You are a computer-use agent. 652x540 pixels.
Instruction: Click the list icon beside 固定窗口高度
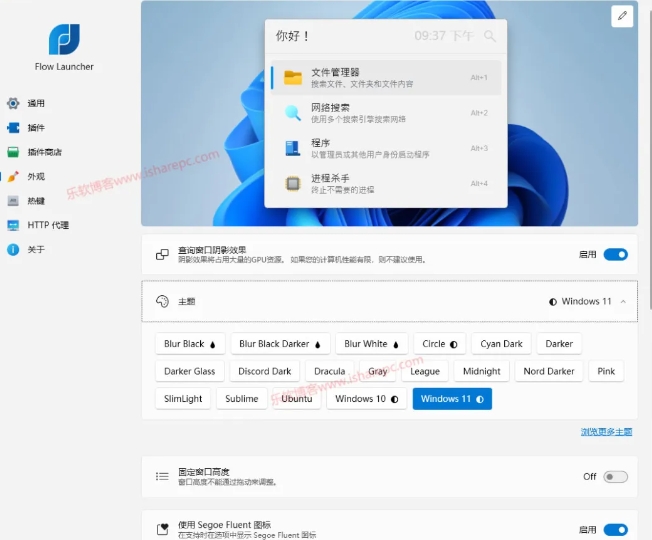click(162, 476)
